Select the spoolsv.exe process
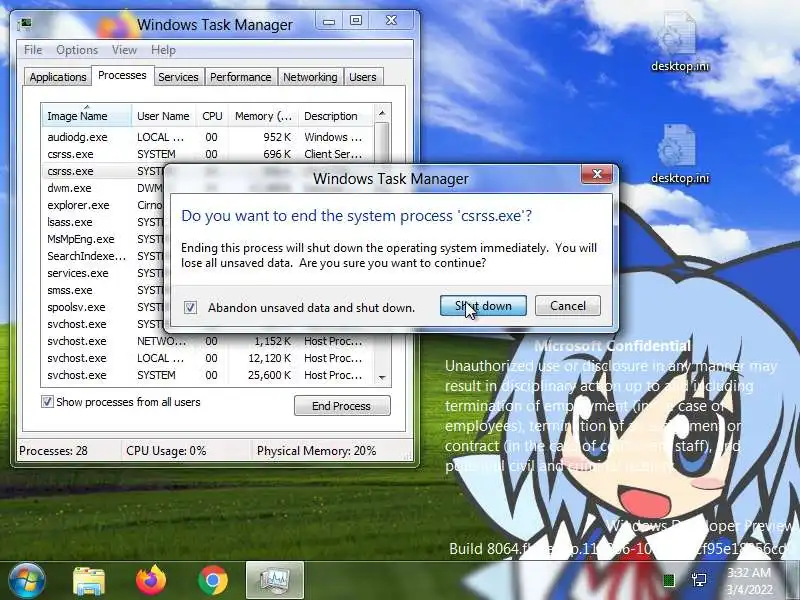800x600 pixels. 103,307
